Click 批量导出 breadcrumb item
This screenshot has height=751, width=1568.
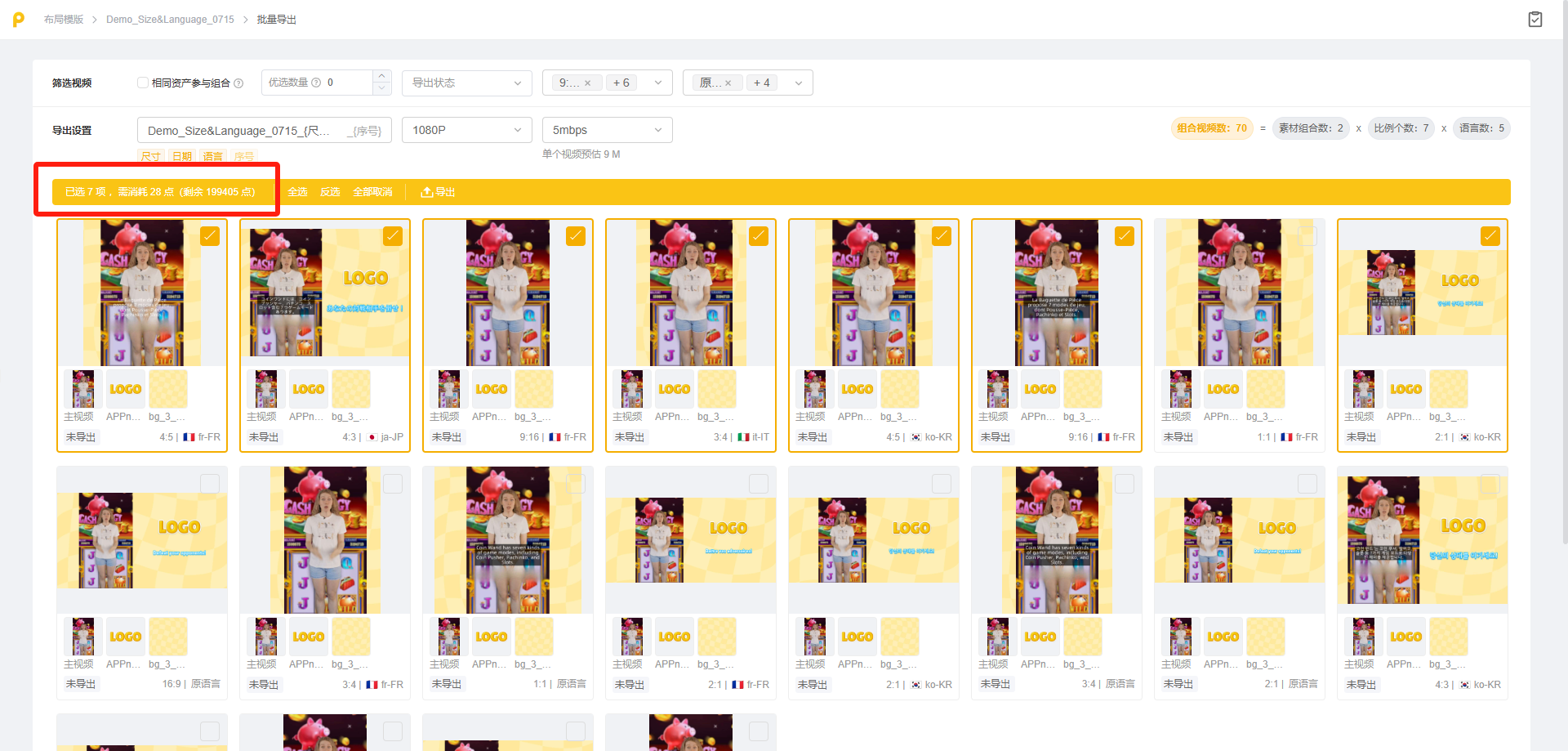(x=277, y=20)
